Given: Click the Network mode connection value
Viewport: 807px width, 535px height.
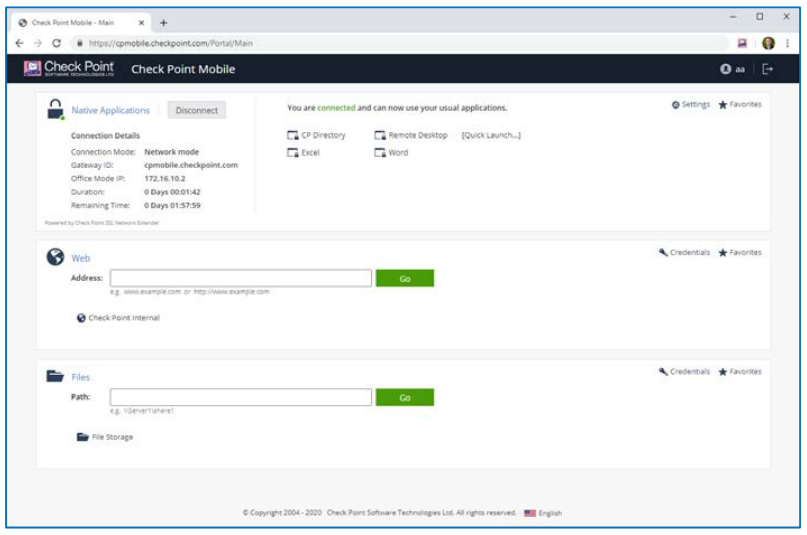Looking at the screenshot, I should [x=171, y=152].
